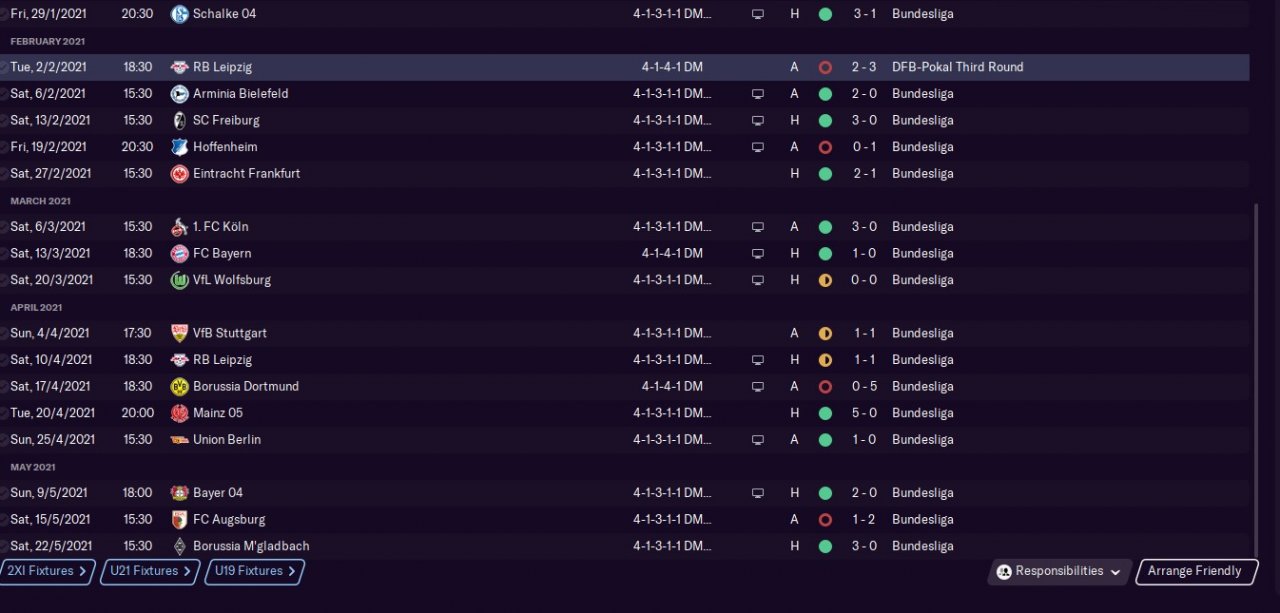Click the TV broadcast icon in the Schalke 04 row

pyautogui.click(x=758, y=15)
